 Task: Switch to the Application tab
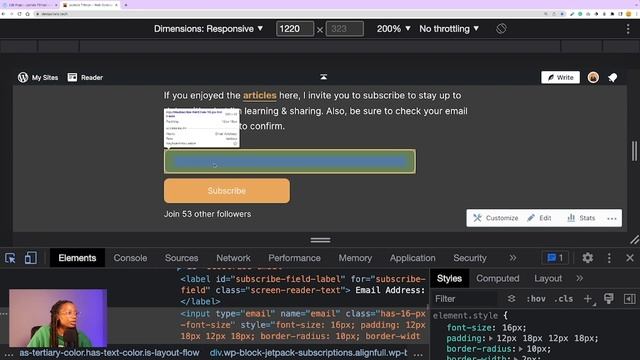(x=412, y=258)
